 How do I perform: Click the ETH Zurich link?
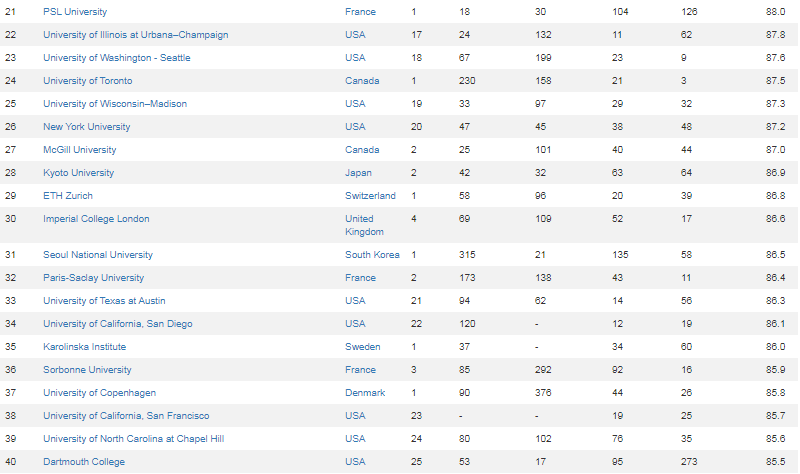tap(68, 195)
